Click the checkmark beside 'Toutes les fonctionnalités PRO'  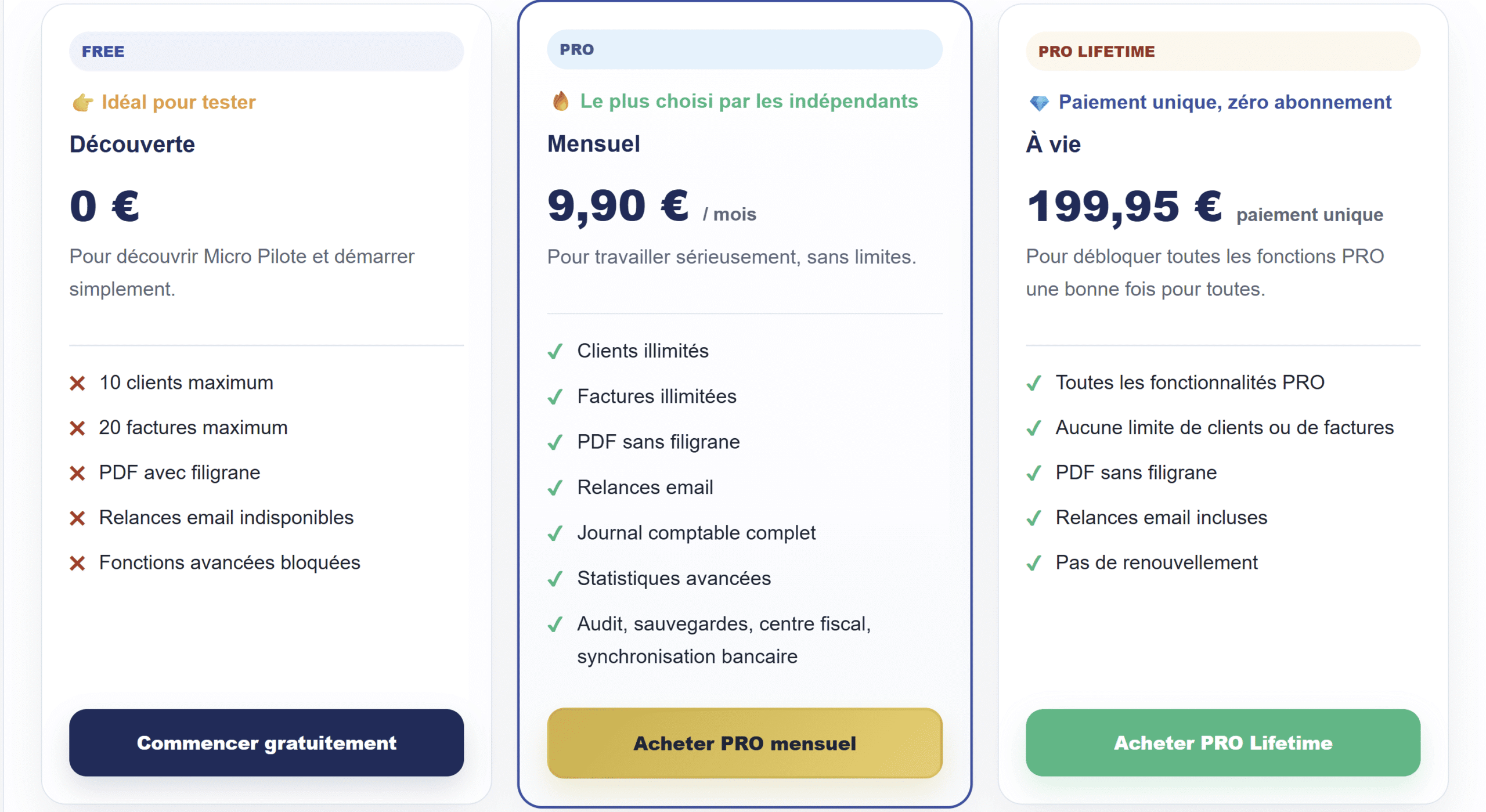pyautogui.click(x=1034, y=382)
